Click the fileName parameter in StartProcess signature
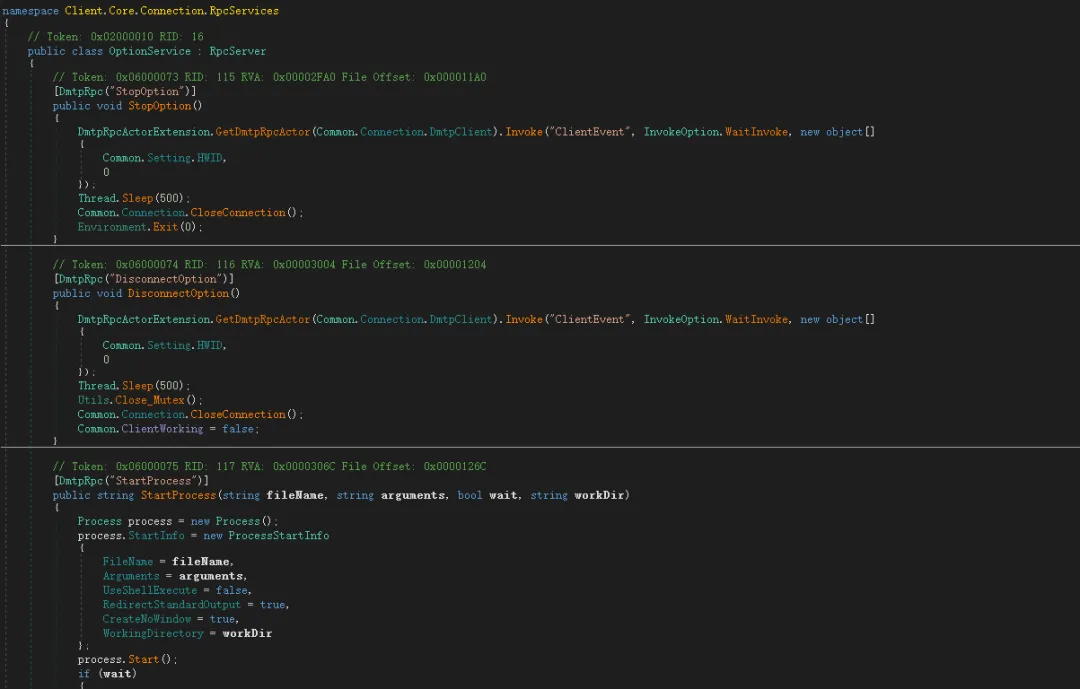This screenshot has width=1080, height=689. click(295, 495)
